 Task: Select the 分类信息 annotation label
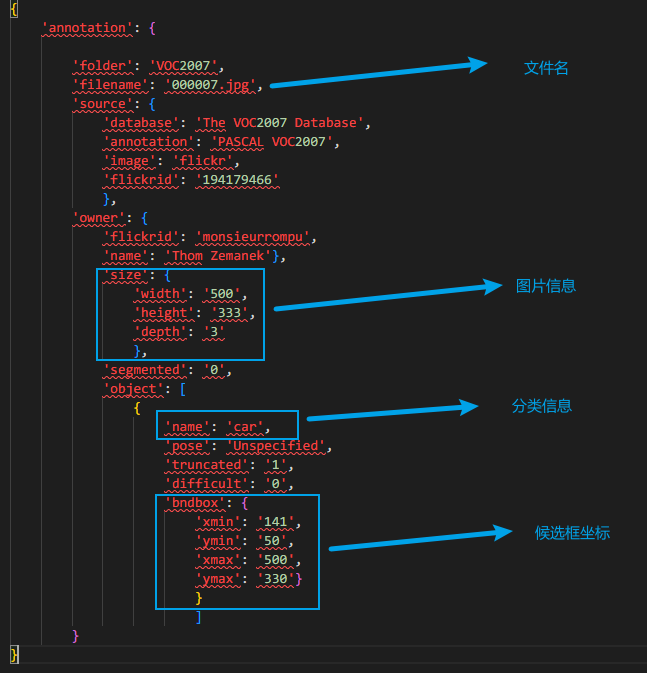542,407
